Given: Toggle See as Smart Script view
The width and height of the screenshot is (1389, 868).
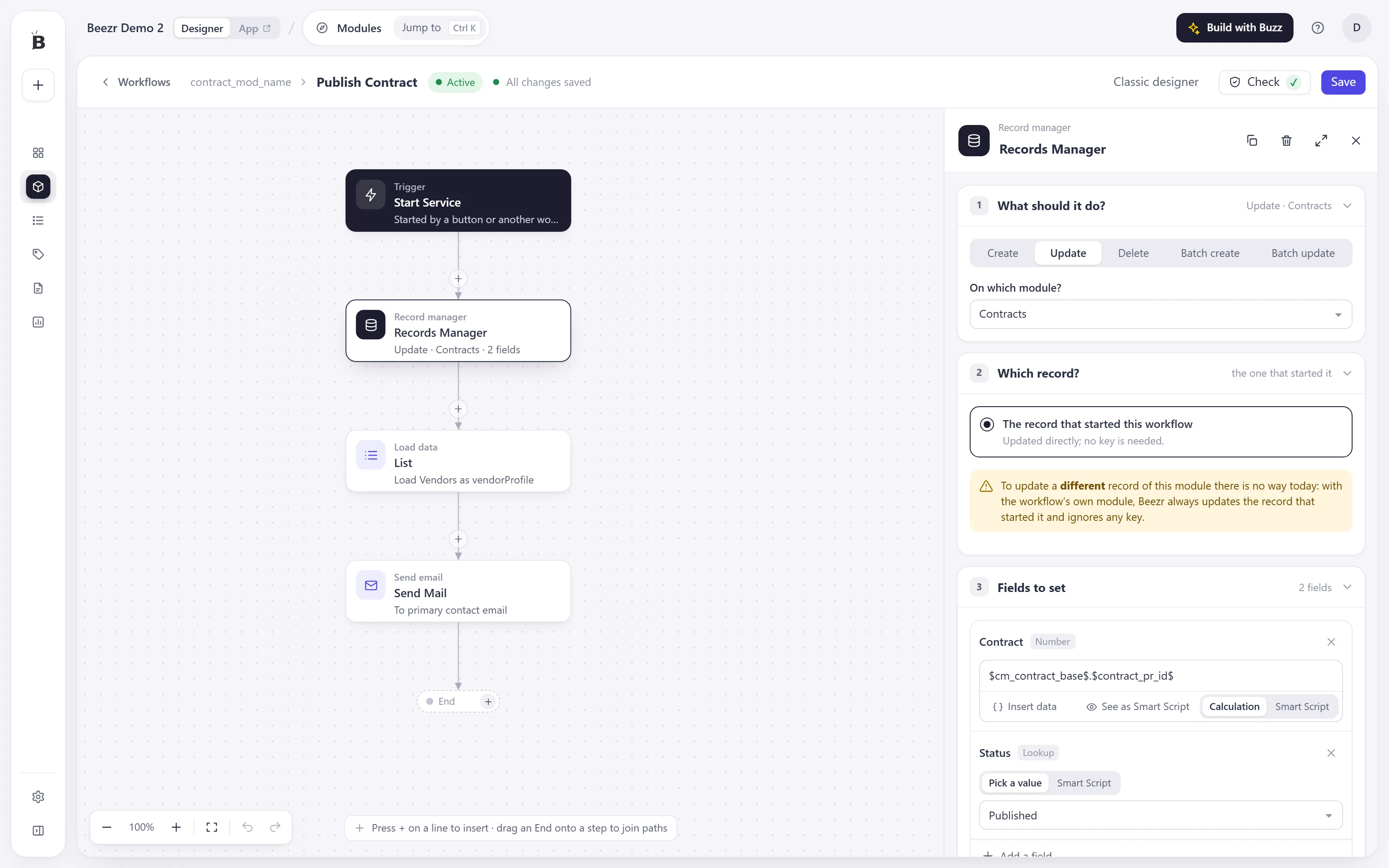Looking at the screenshot, I should click(1138, 707).
